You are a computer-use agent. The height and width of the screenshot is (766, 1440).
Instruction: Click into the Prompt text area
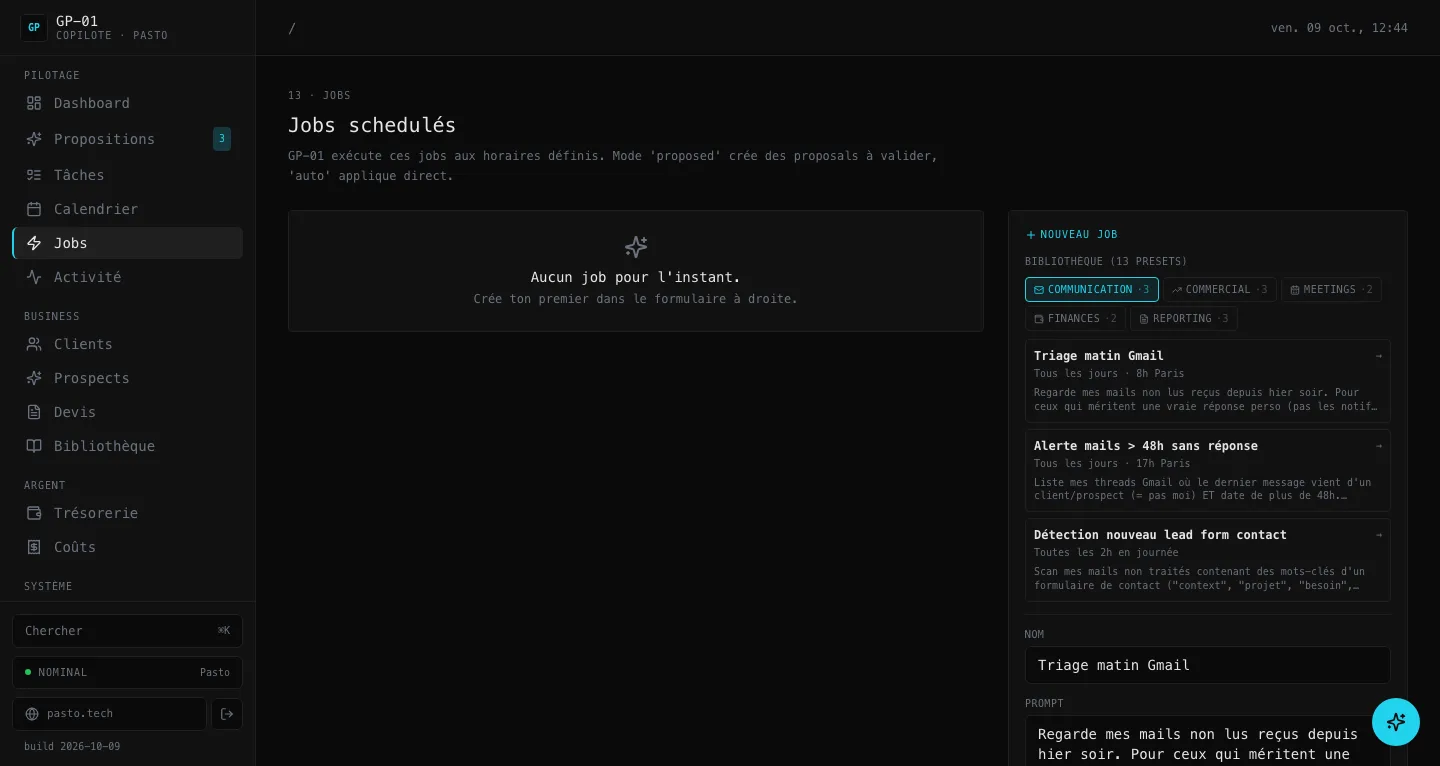tap(1208, 740)
